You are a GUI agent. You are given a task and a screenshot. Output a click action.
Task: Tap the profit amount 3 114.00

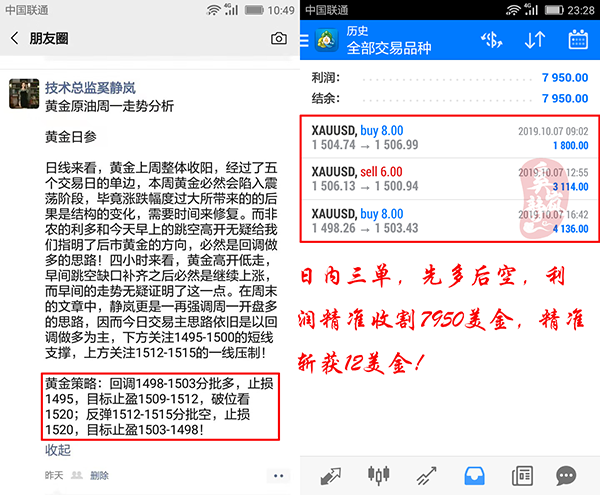point(571,187)
